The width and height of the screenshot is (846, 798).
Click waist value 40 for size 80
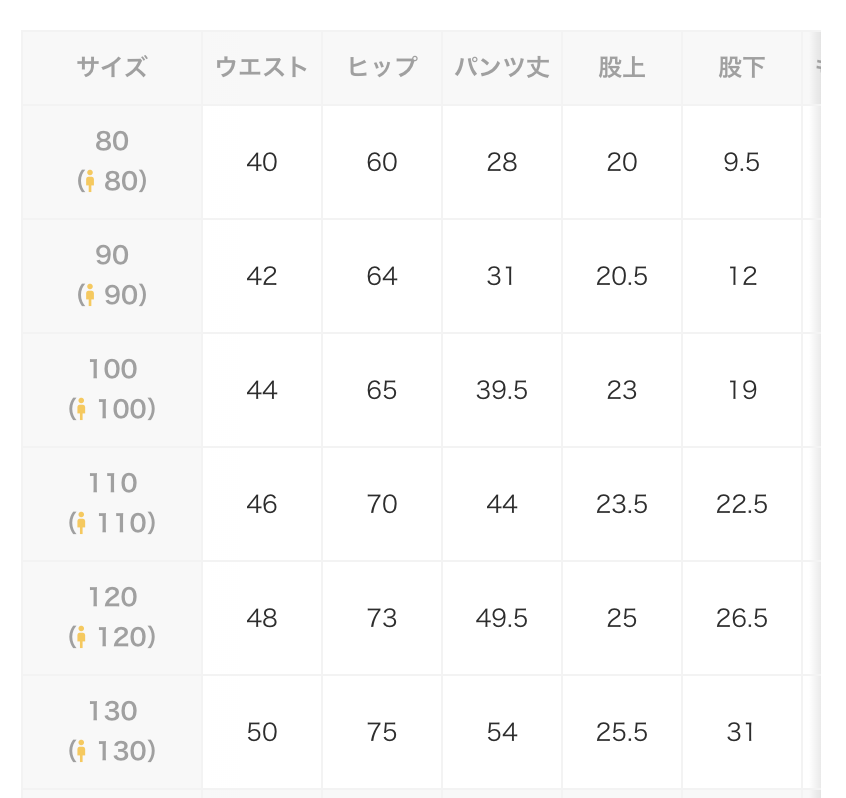click(262, 162)
